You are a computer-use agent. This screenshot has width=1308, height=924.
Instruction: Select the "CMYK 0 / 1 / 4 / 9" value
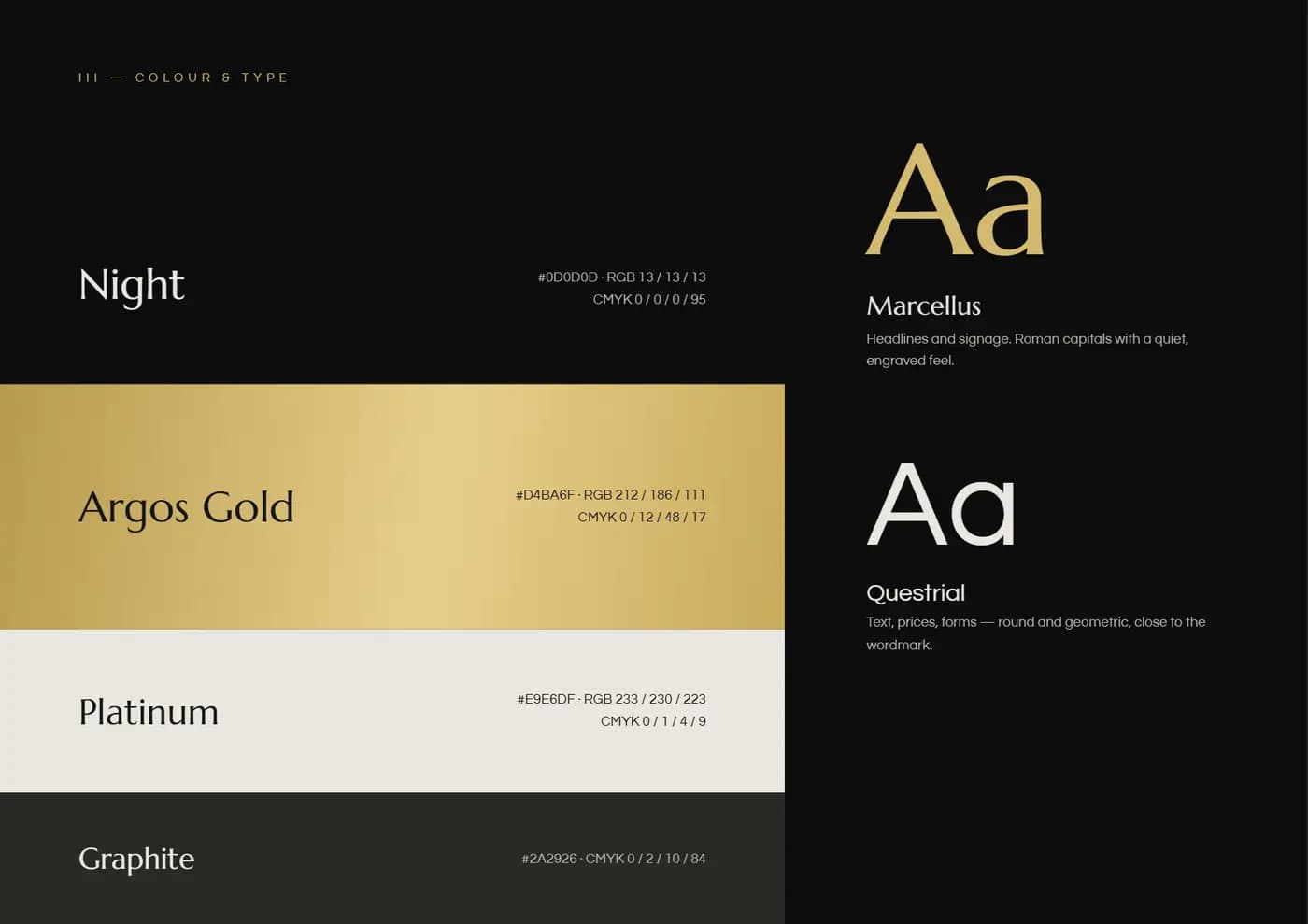653,721
